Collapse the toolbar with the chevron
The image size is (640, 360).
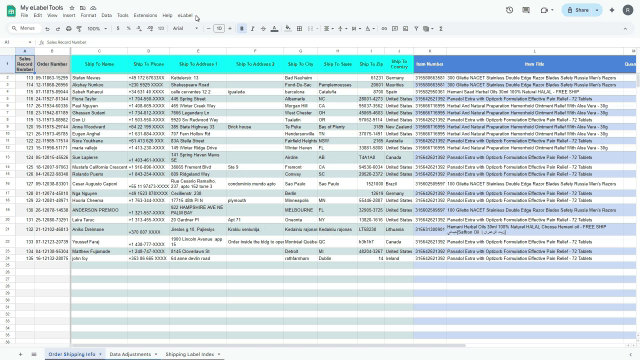pos(625,29)
